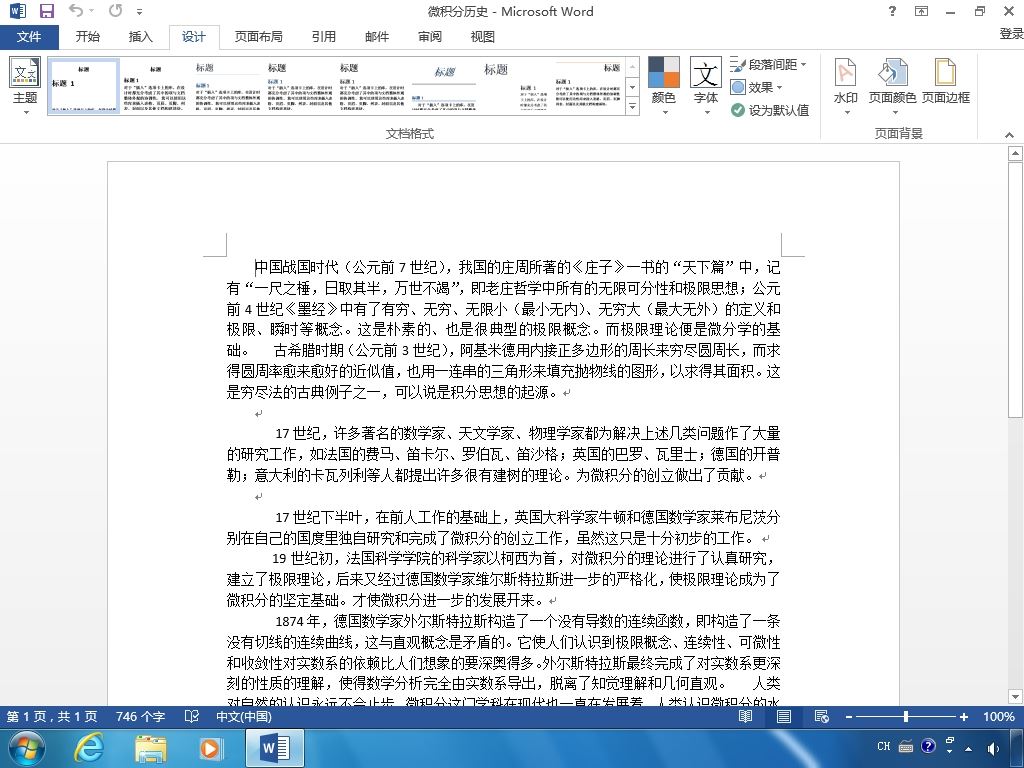Open 段落间距 paragraph spacing dropdown
The width and height of the screenshot is (1024, 768).
coord(769,65)
